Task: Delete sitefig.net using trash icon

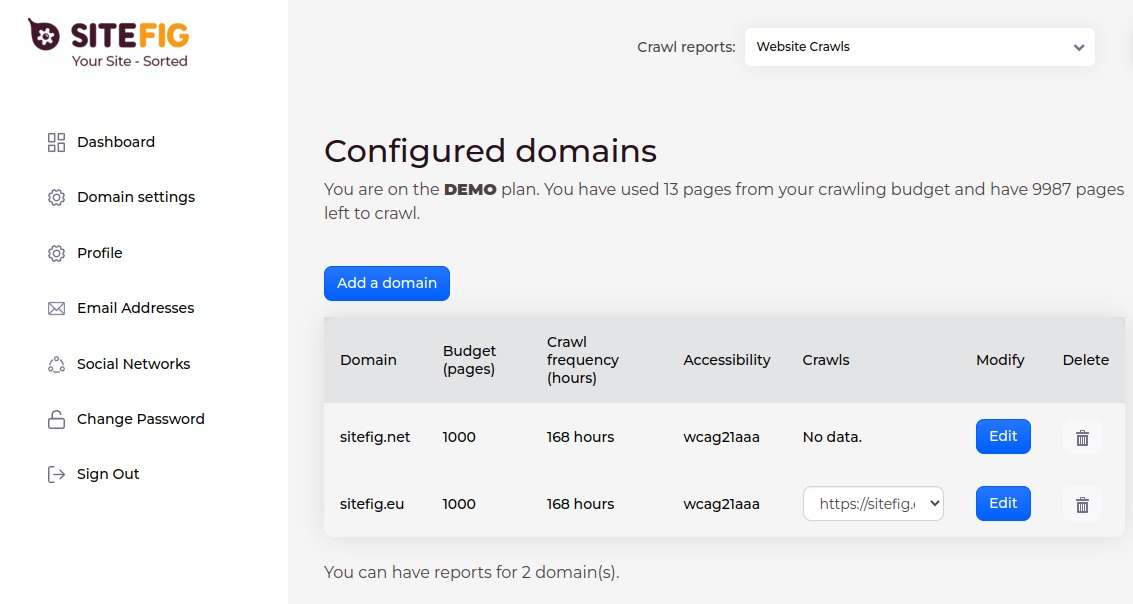Action: pyautogui.click(x=1081, y=437)
